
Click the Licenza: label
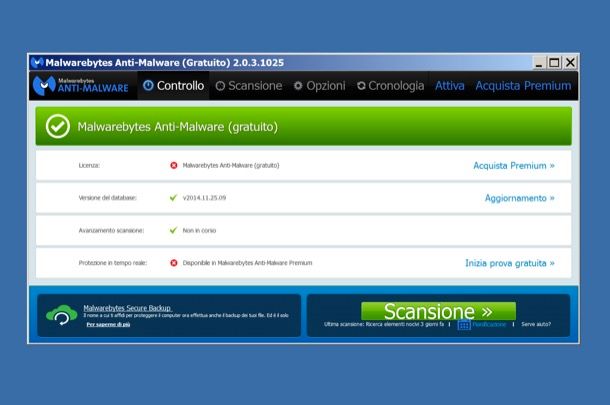point(89,165)
